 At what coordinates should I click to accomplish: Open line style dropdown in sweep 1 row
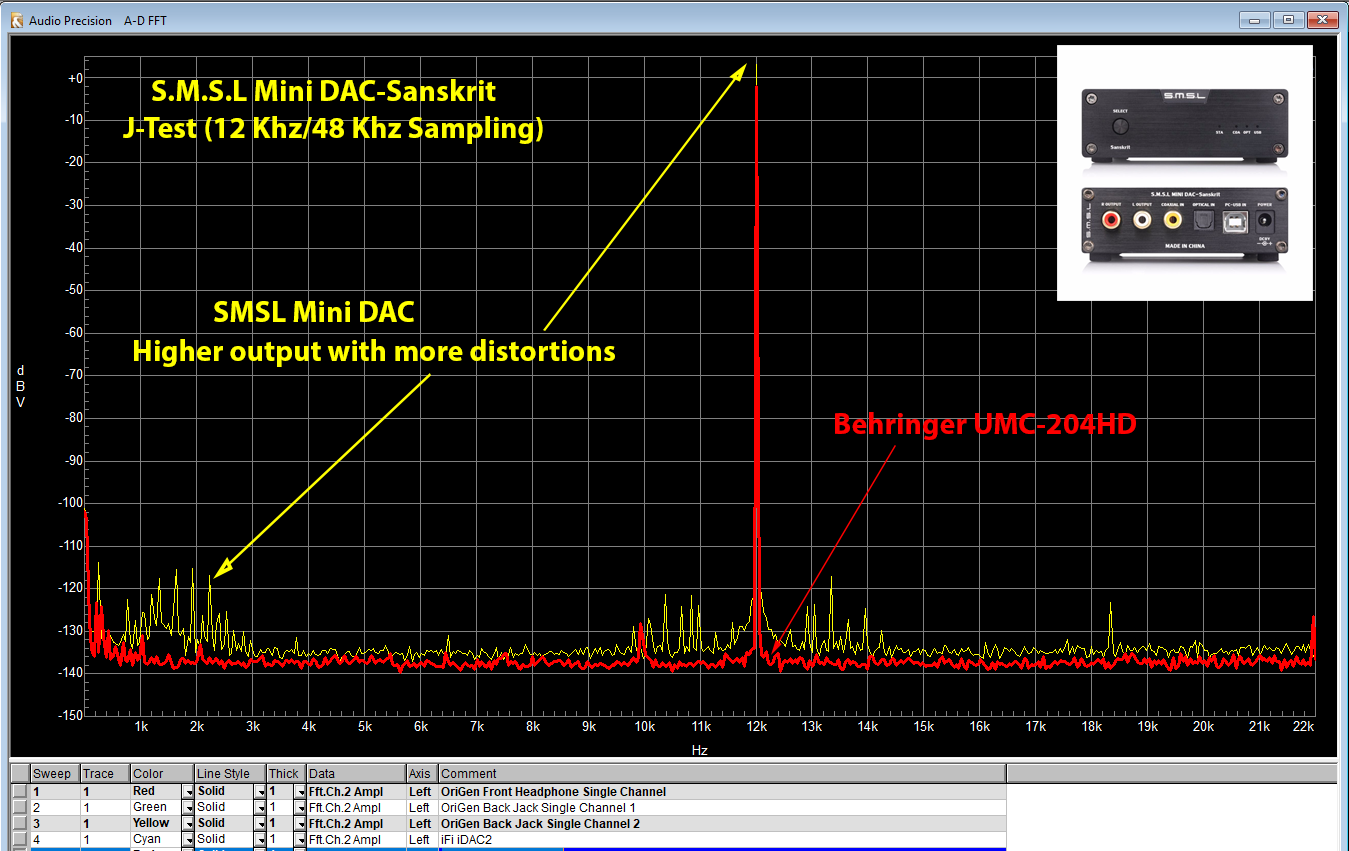260,792
